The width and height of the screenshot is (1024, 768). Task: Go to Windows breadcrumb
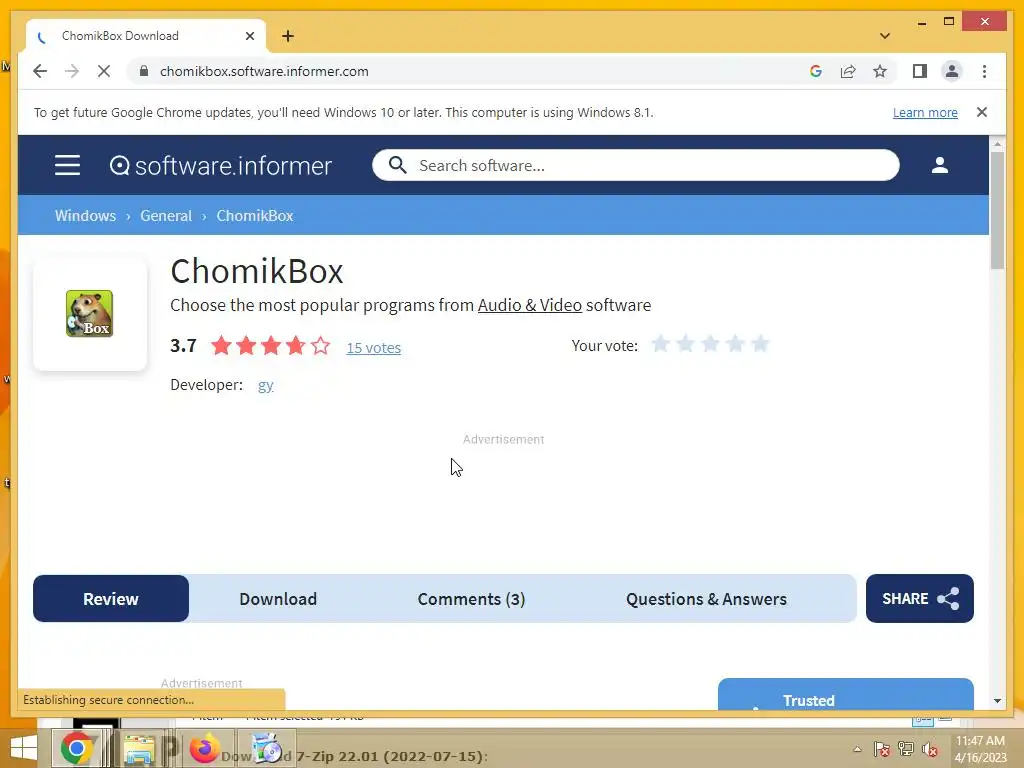(x=86, y=216)
